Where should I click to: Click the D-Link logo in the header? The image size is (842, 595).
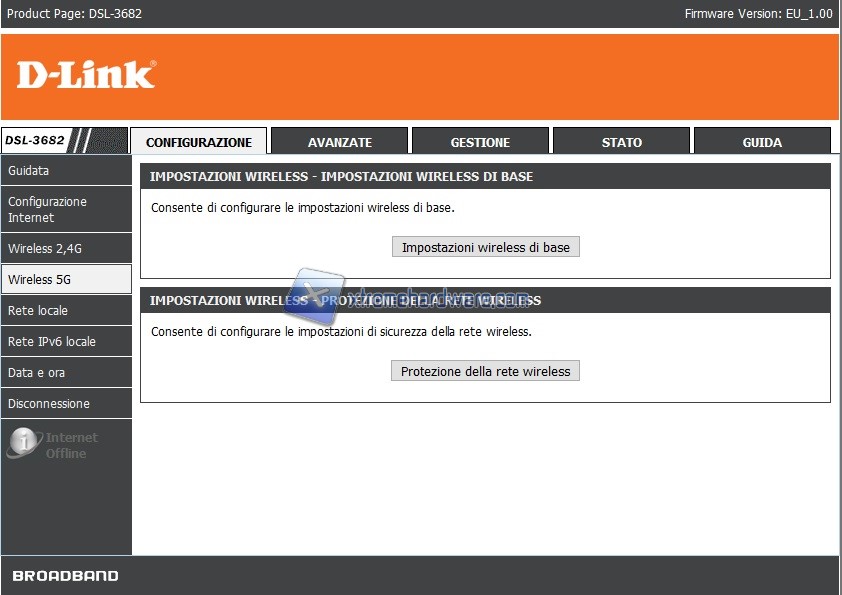pyautogui.click(x=86, y=75)
